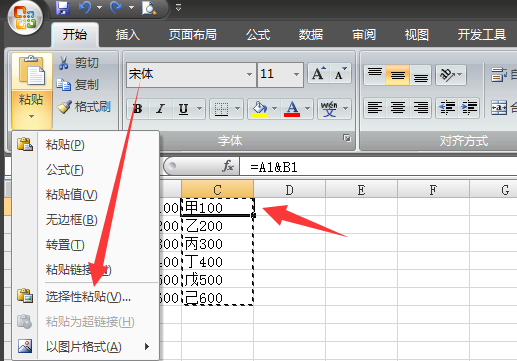Decrease font size with small A
Viewport: 517px width, 361px height.
[340, 74]
